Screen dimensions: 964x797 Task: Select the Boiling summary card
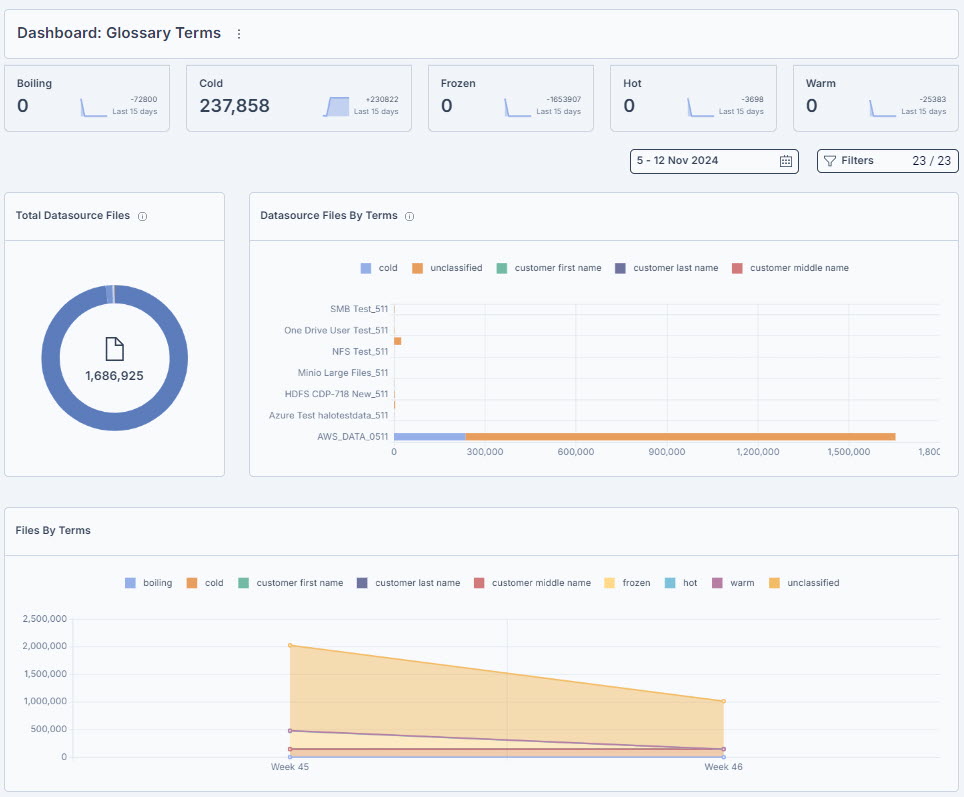pos(87,98)
